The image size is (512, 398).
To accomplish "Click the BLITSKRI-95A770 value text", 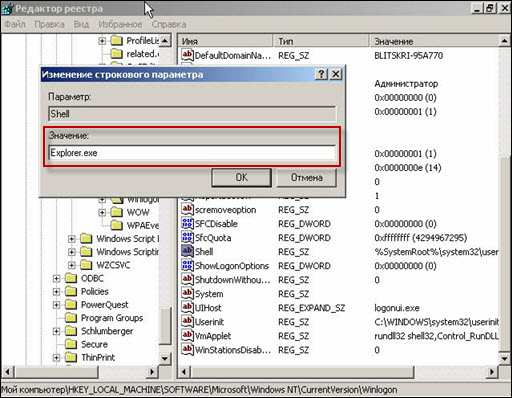I will 408,55.
